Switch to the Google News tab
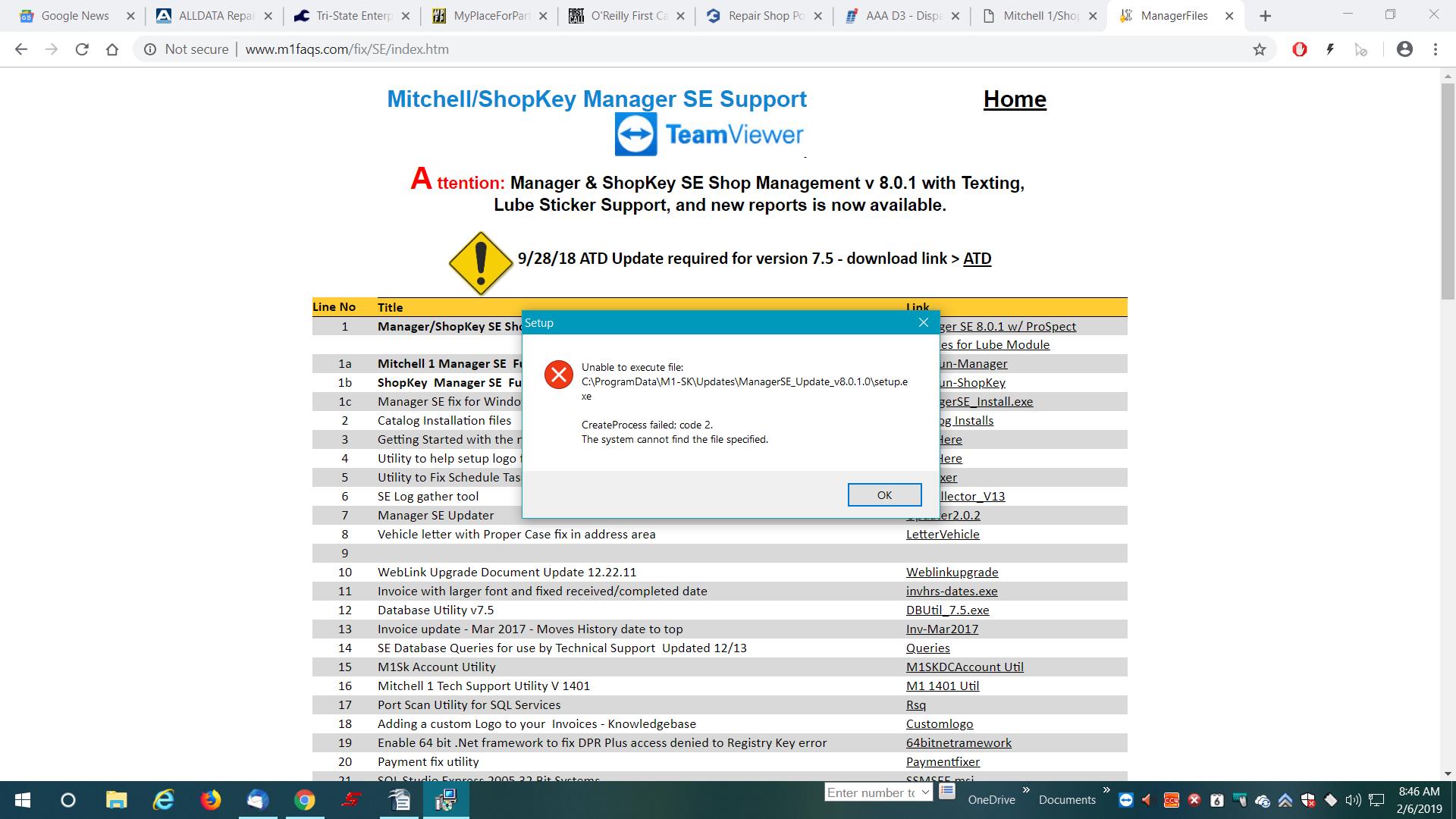 point(74,15)
